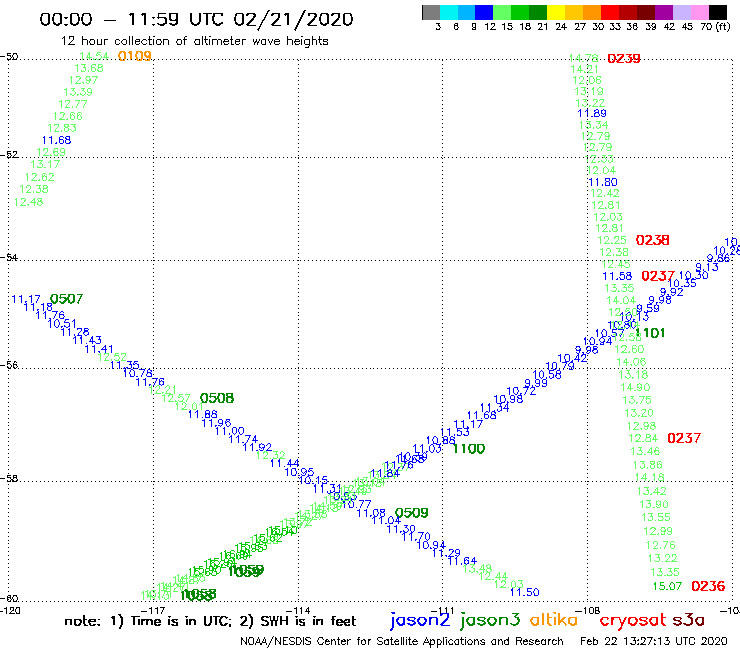Click the 'NOAA/NESDIS Center for Satellite Applications' footer
The image size is (740, 650).
[402, 641]
